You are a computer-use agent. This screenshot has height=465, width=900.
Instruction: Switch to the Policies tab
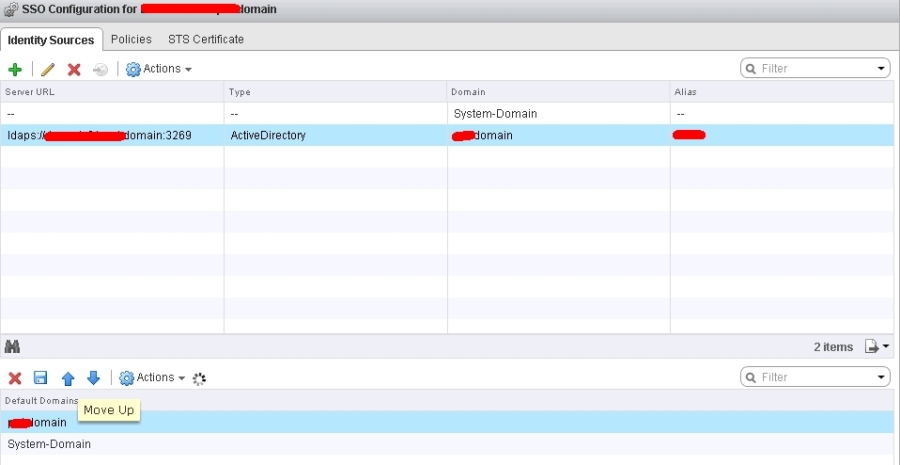tap(131, 39)
